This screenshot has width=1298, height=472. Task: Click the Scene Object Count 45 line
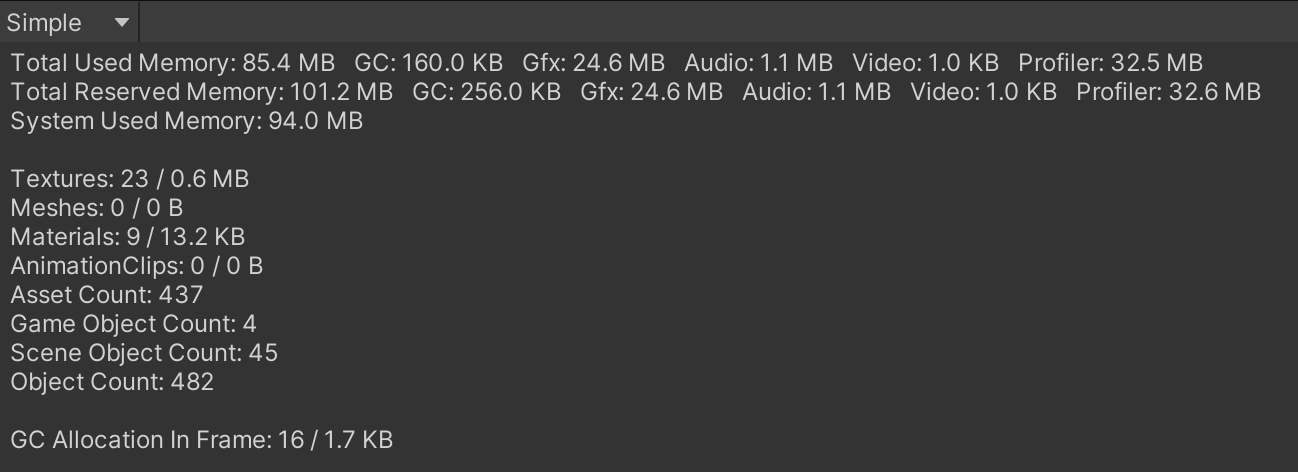144,353
